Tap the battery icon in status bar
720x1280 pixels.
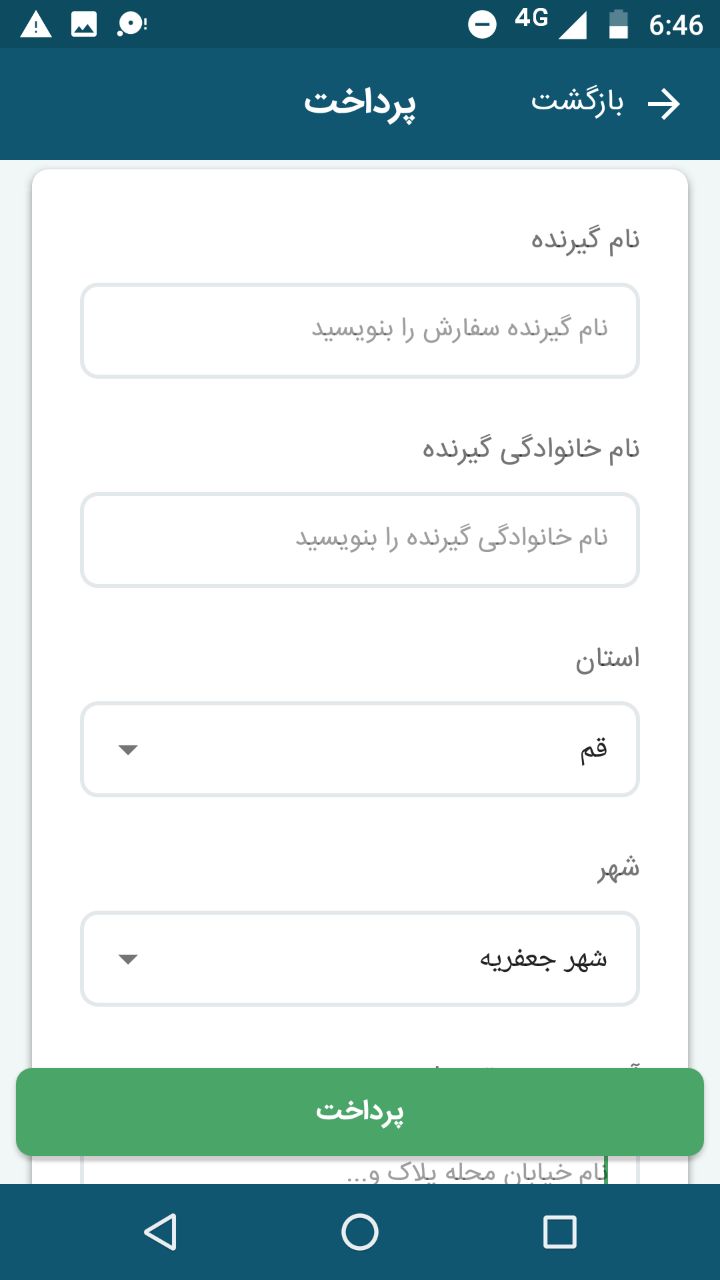click(619, 25)
